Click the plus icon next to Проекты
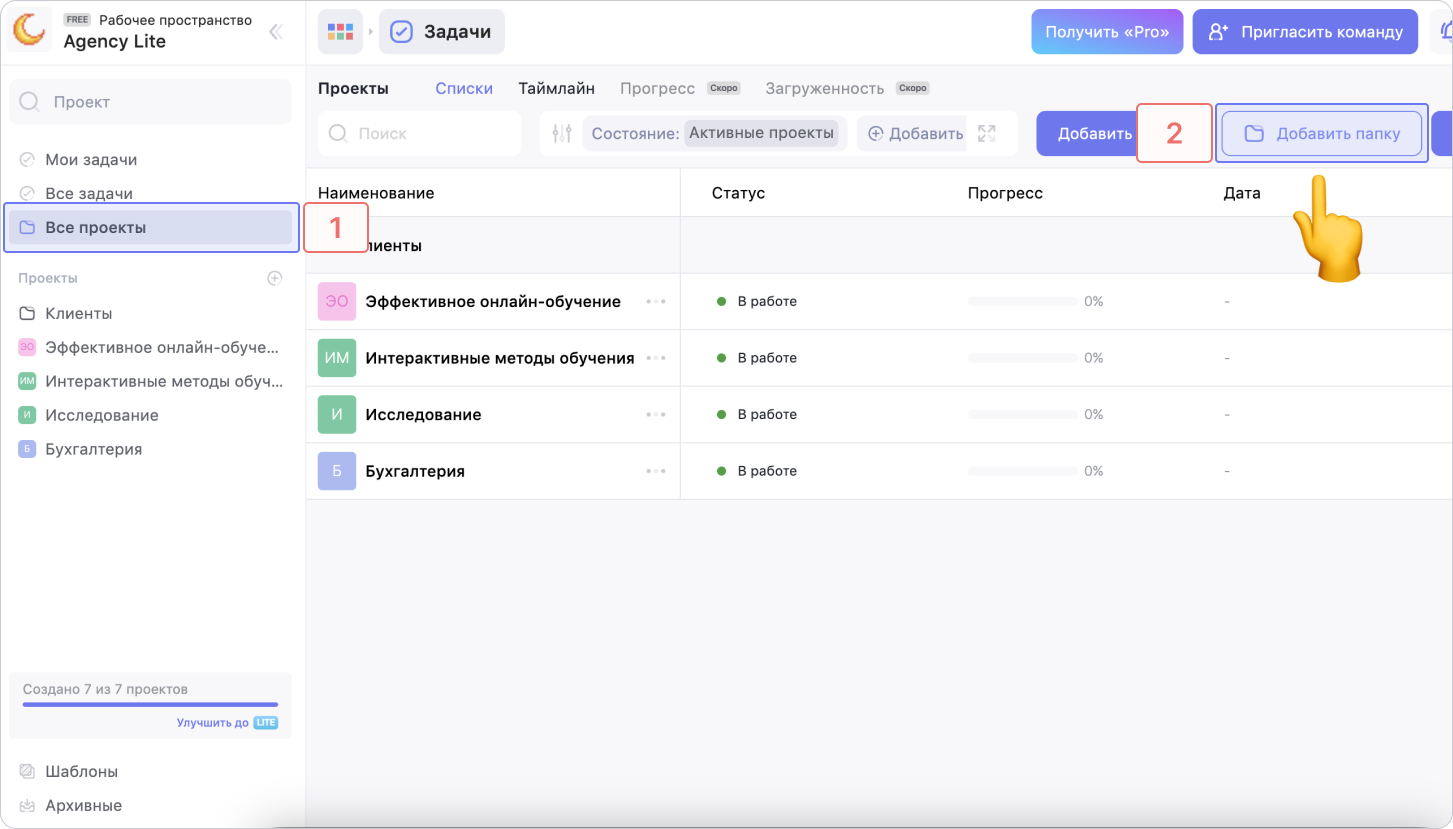This screenshot has width=1453, height=829. [275, 278]
